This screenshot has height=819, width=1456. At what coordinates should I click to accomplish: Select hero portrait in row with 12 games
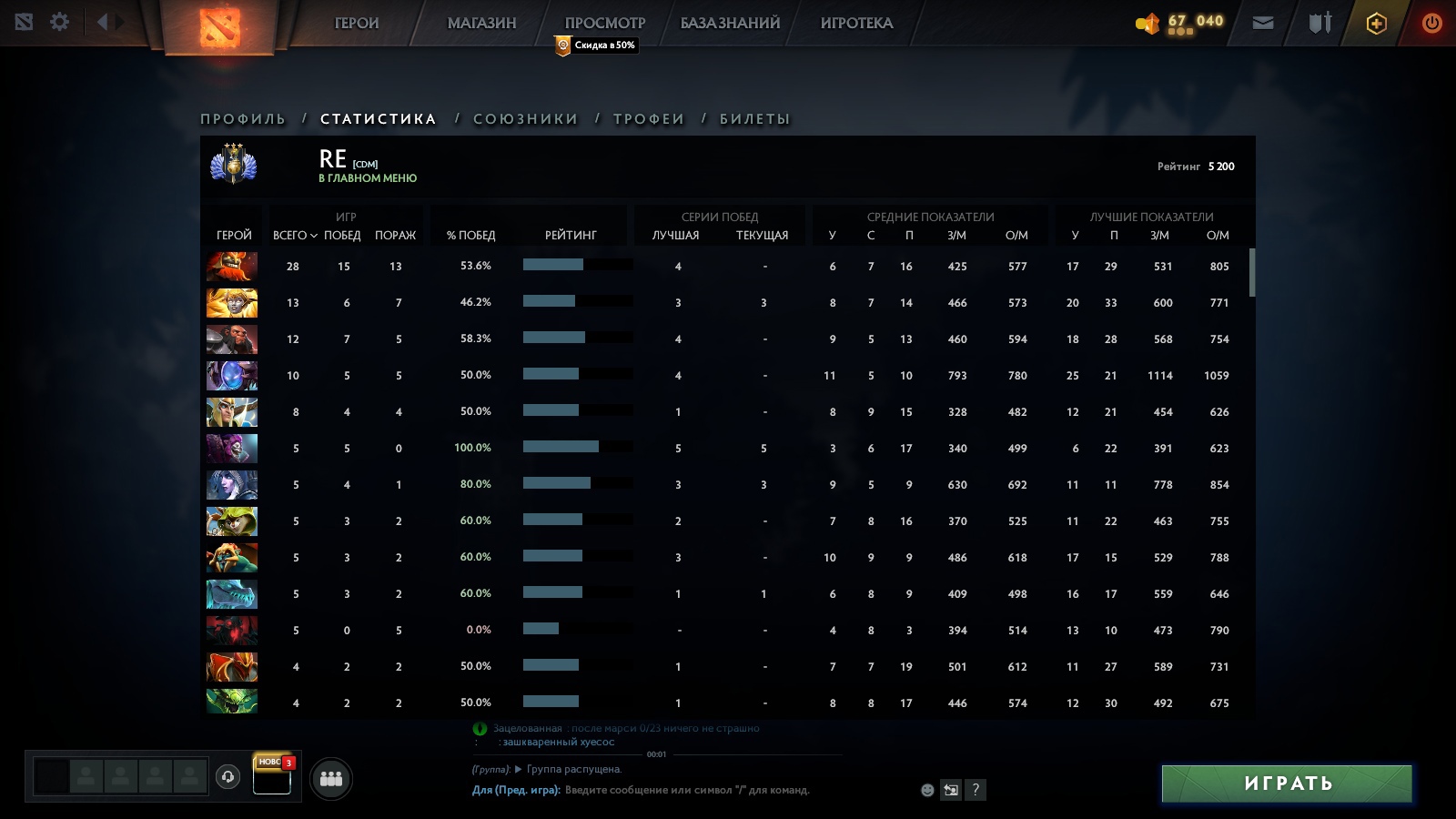pos(232,339)
